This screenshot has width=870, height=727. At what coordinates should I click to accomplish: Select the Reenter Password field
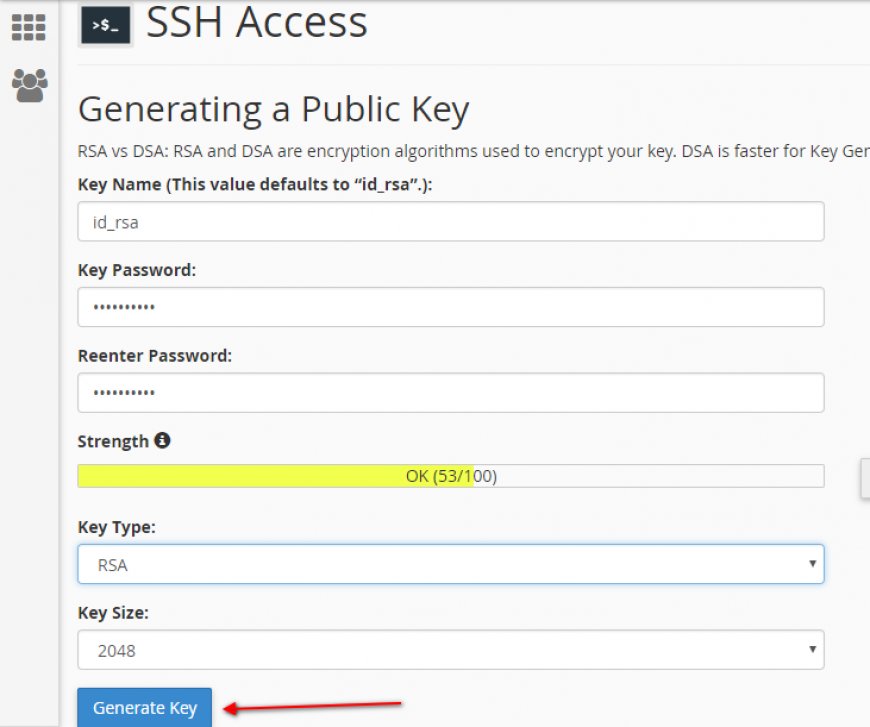pyautogui.click(x=450, y=393)
